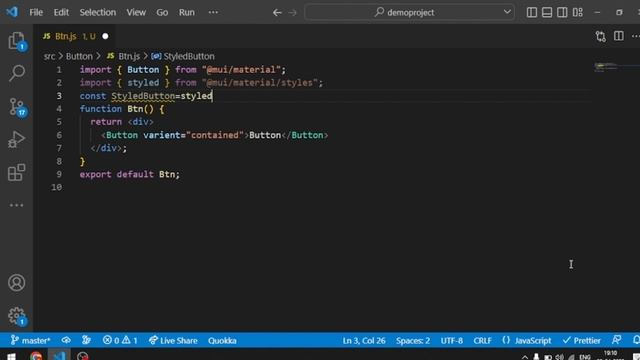Open the Explorer view in activity bar
The image size is (640, 360).
16,41
